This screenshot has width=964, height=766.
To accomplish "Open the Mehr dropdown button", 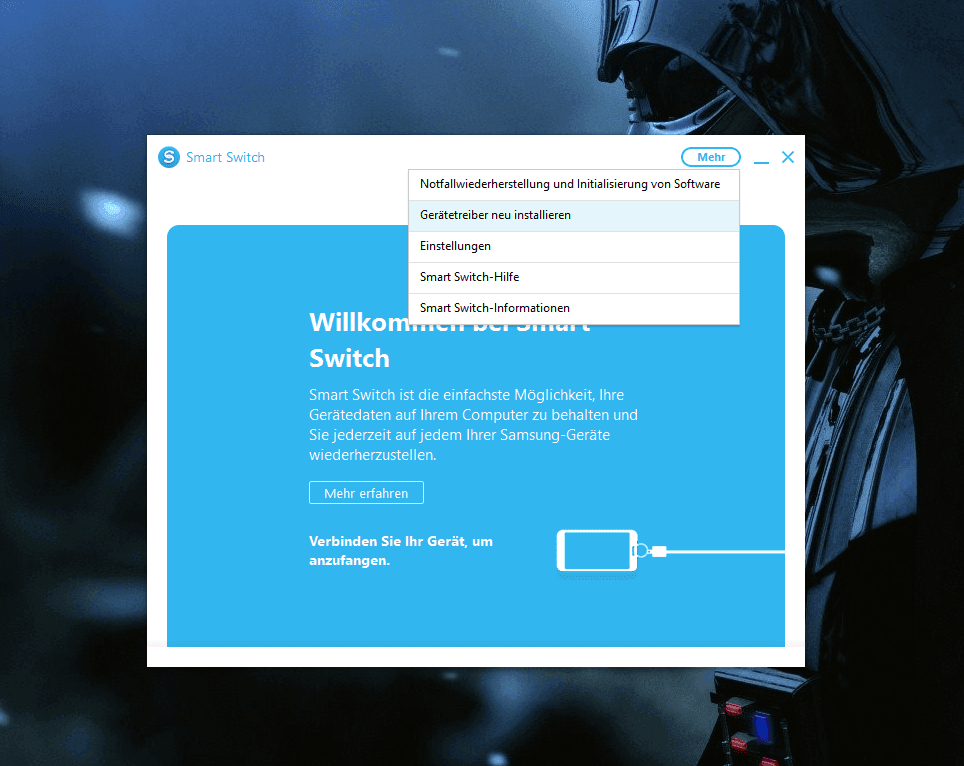I will (x=711, y=157).
